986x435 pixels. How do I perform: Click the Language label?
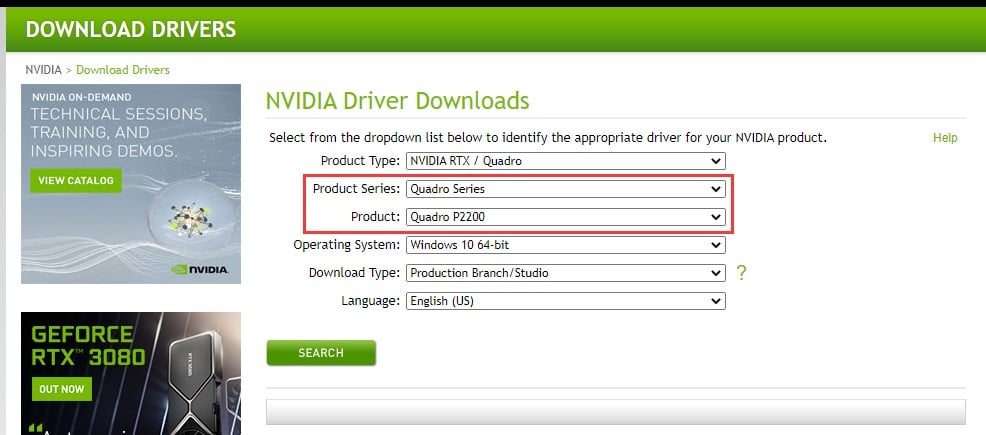tap(370, 300)
